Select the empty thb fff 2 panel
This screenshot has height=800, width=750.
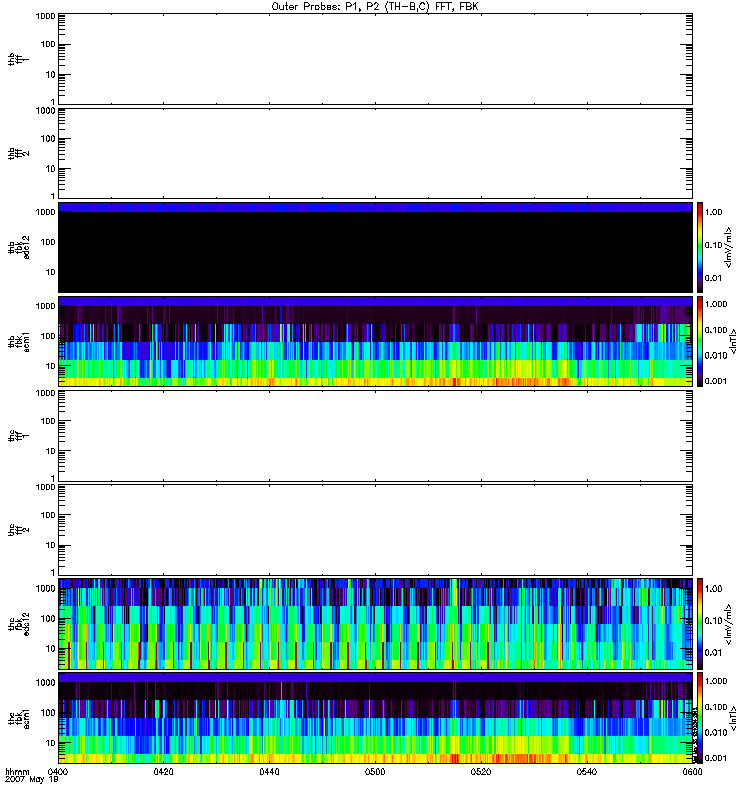375,152
